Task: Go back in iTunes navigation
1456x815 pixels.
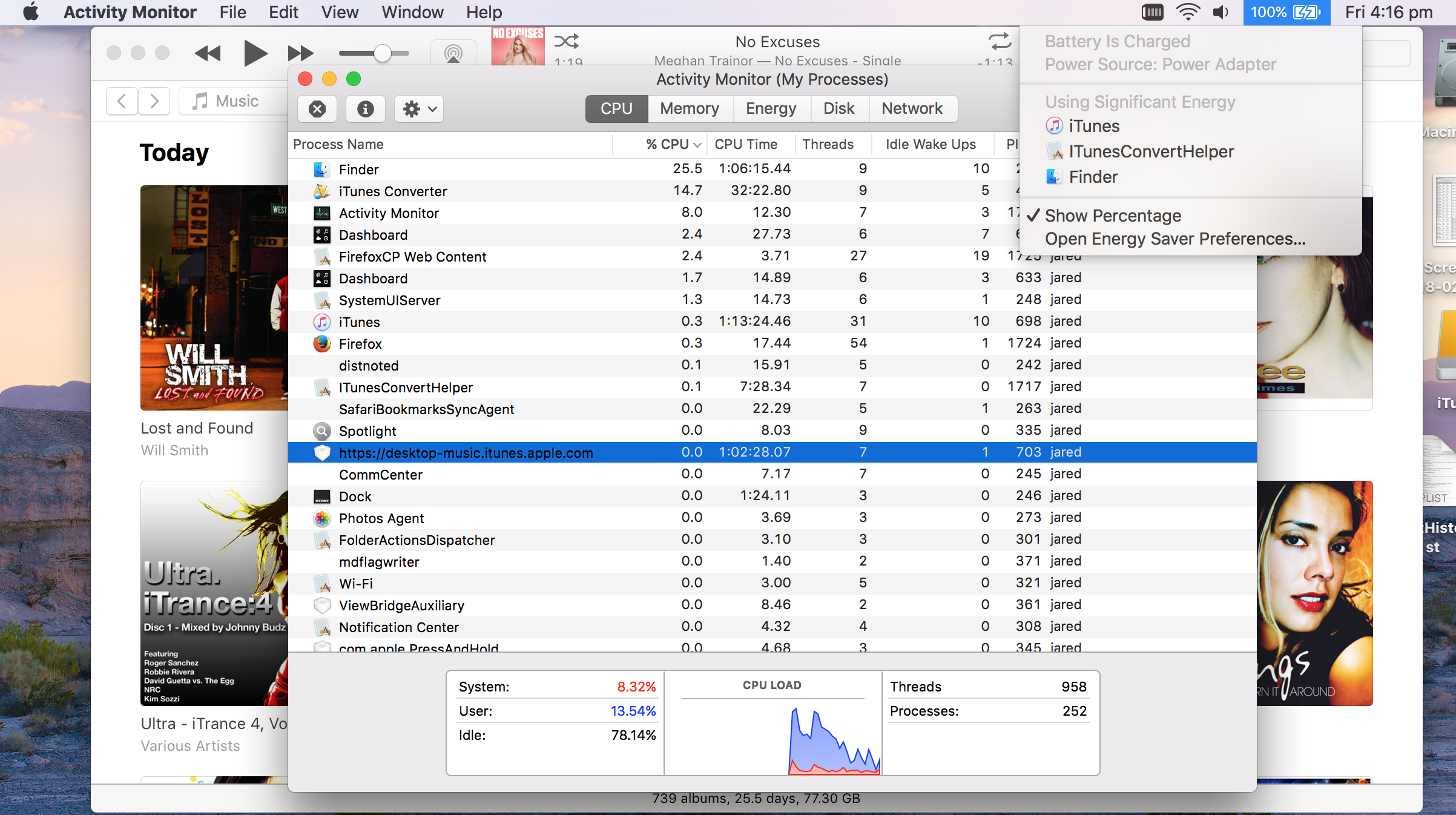Action: (x=122, y=101)
